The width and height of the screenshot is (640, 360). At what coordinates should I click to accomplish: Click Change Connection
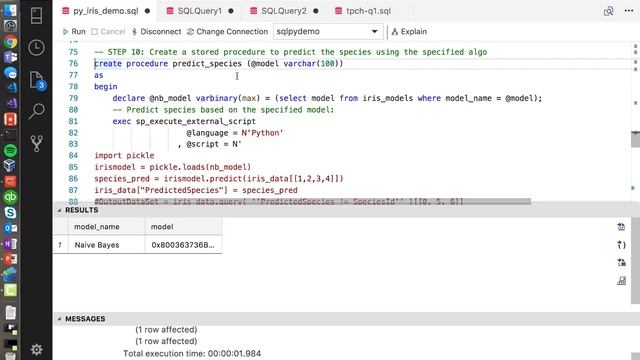[227, 31]
